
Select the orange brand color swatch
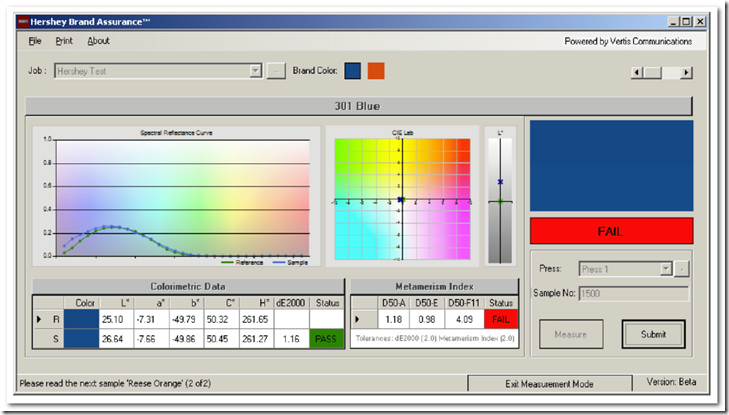(x=376, y=71)
